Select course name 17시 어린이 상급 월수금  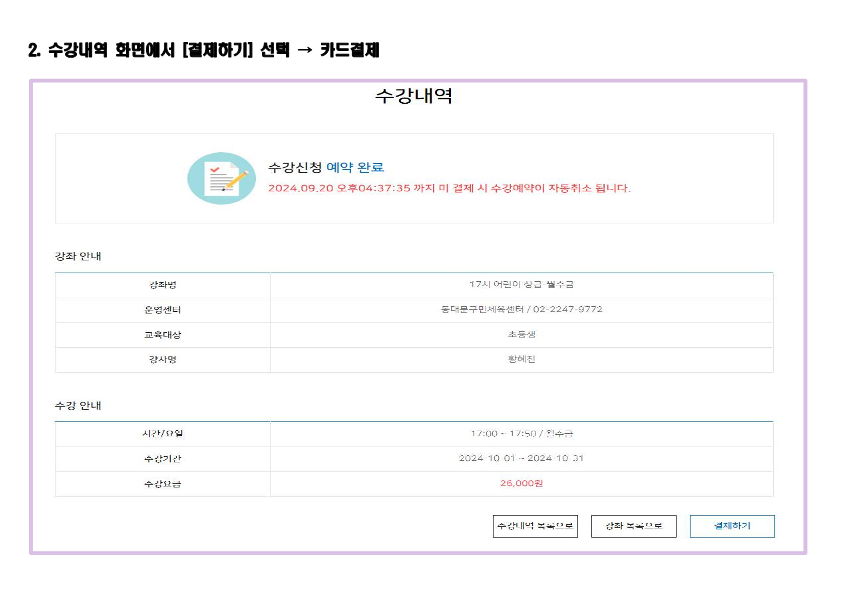pyautogui.click(x=521, y=285)
